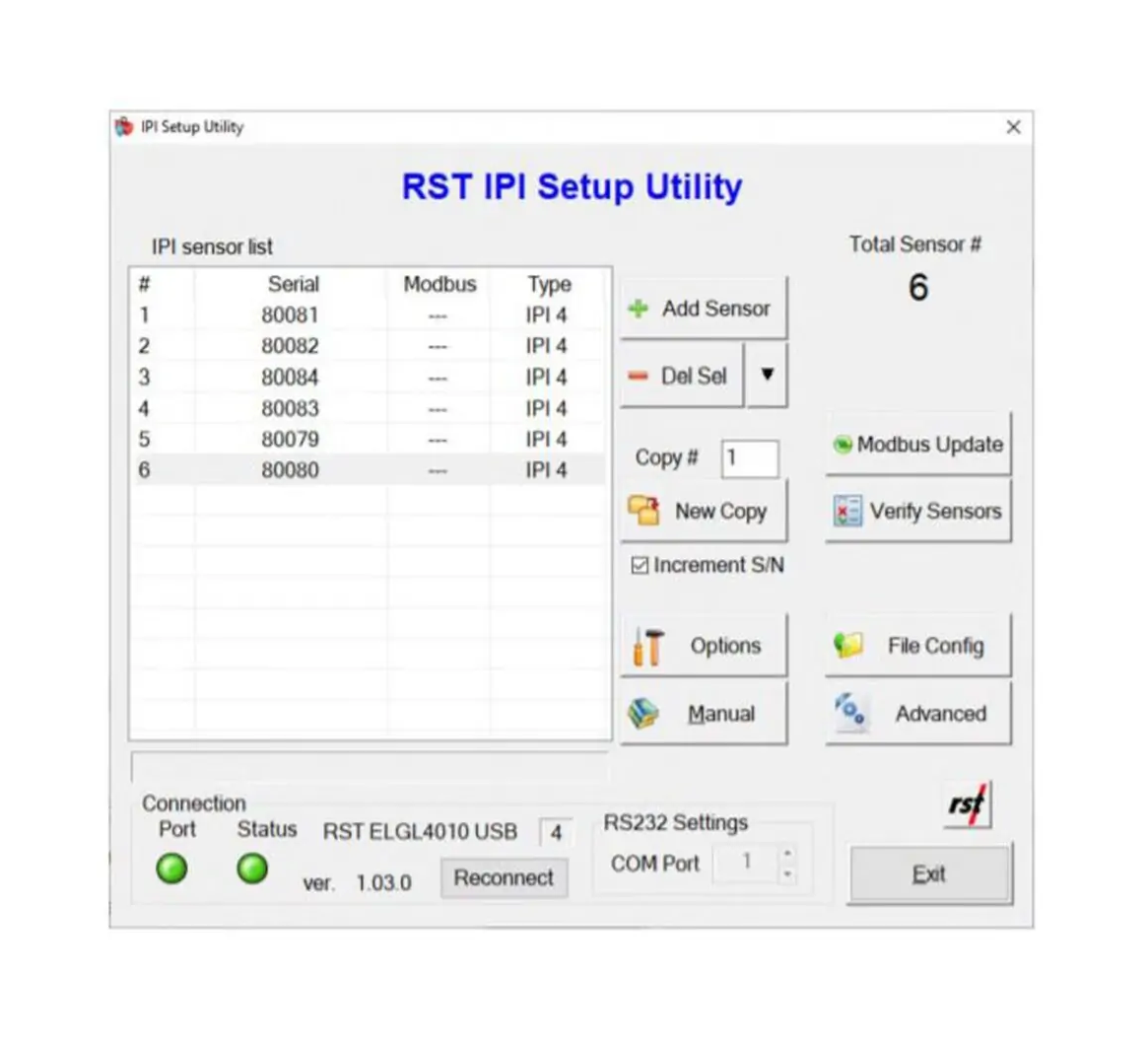
Task: Select sensor row with serial 80081
Action: click(x=370, y=314)
